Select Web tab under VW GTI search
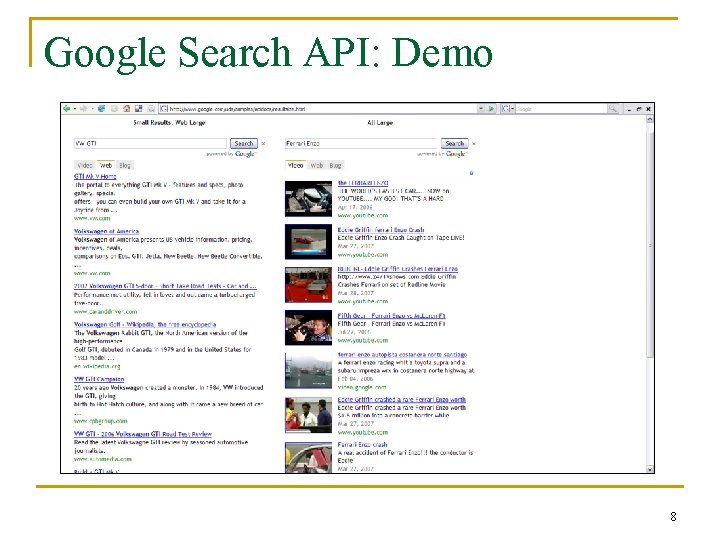The width and height of the screenshot is (720, 540). (x=106, y=165)
